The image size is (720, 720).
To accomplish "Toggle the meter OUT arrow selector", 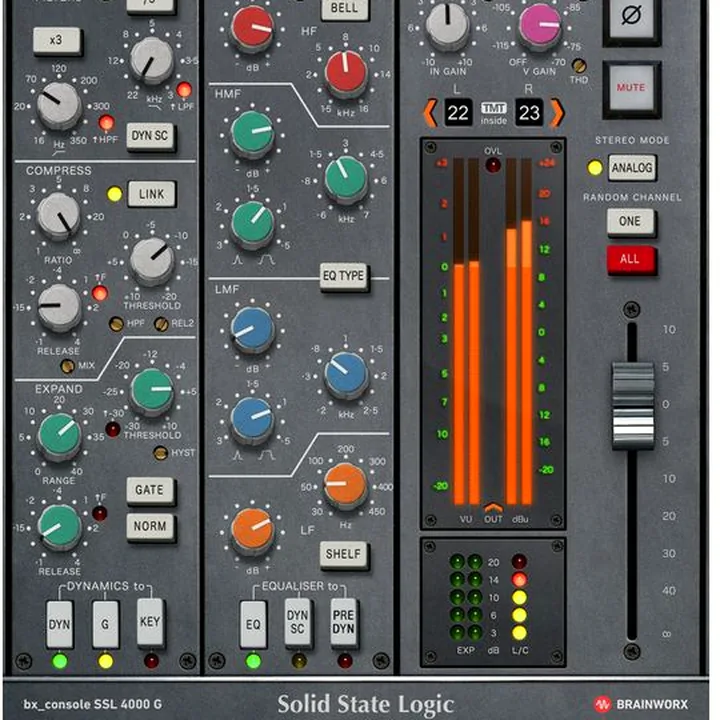I will [493, 508].
